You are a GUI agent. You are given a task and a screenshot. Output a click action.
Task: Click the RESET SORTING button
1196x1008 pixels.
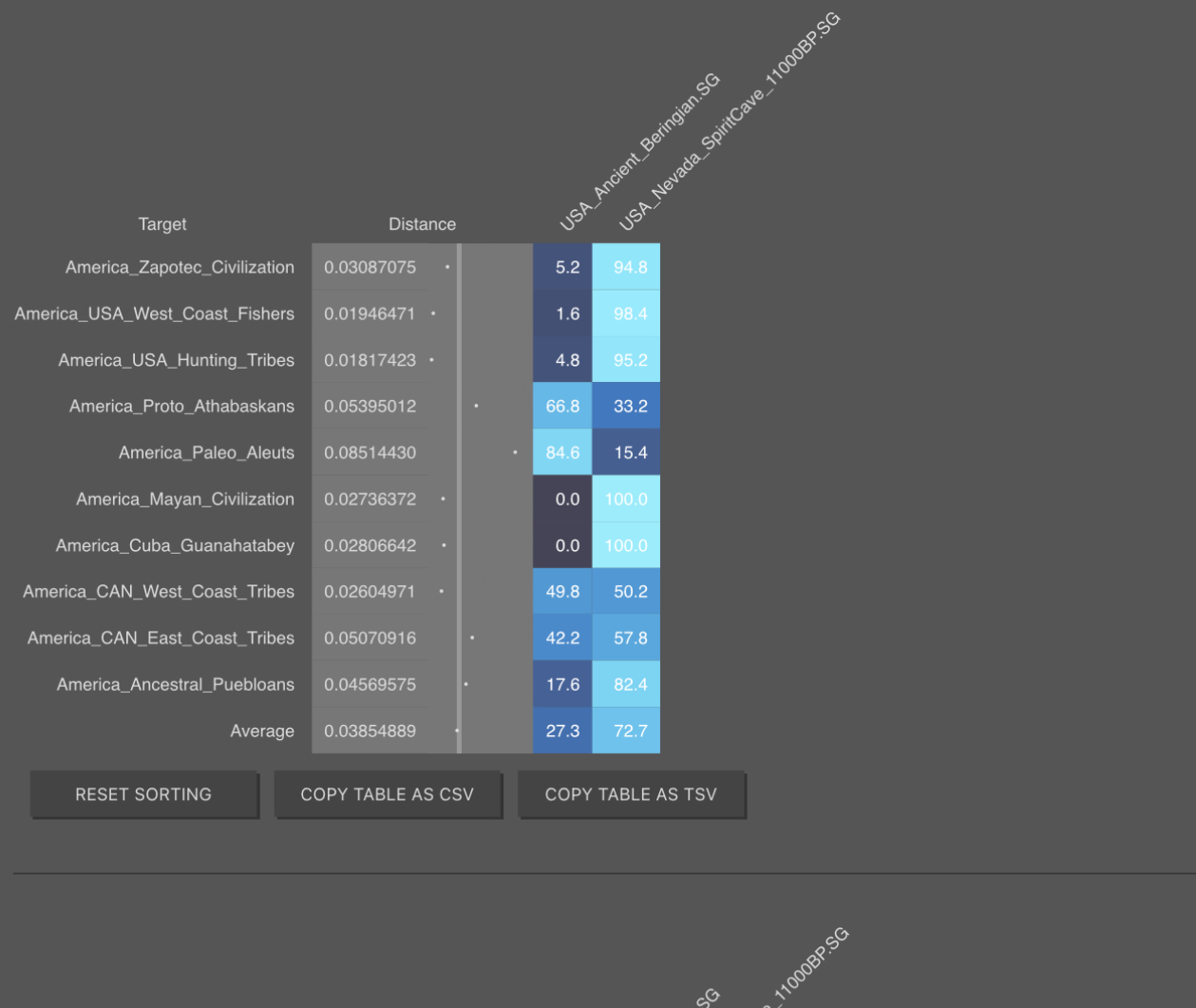click(143, 794)
